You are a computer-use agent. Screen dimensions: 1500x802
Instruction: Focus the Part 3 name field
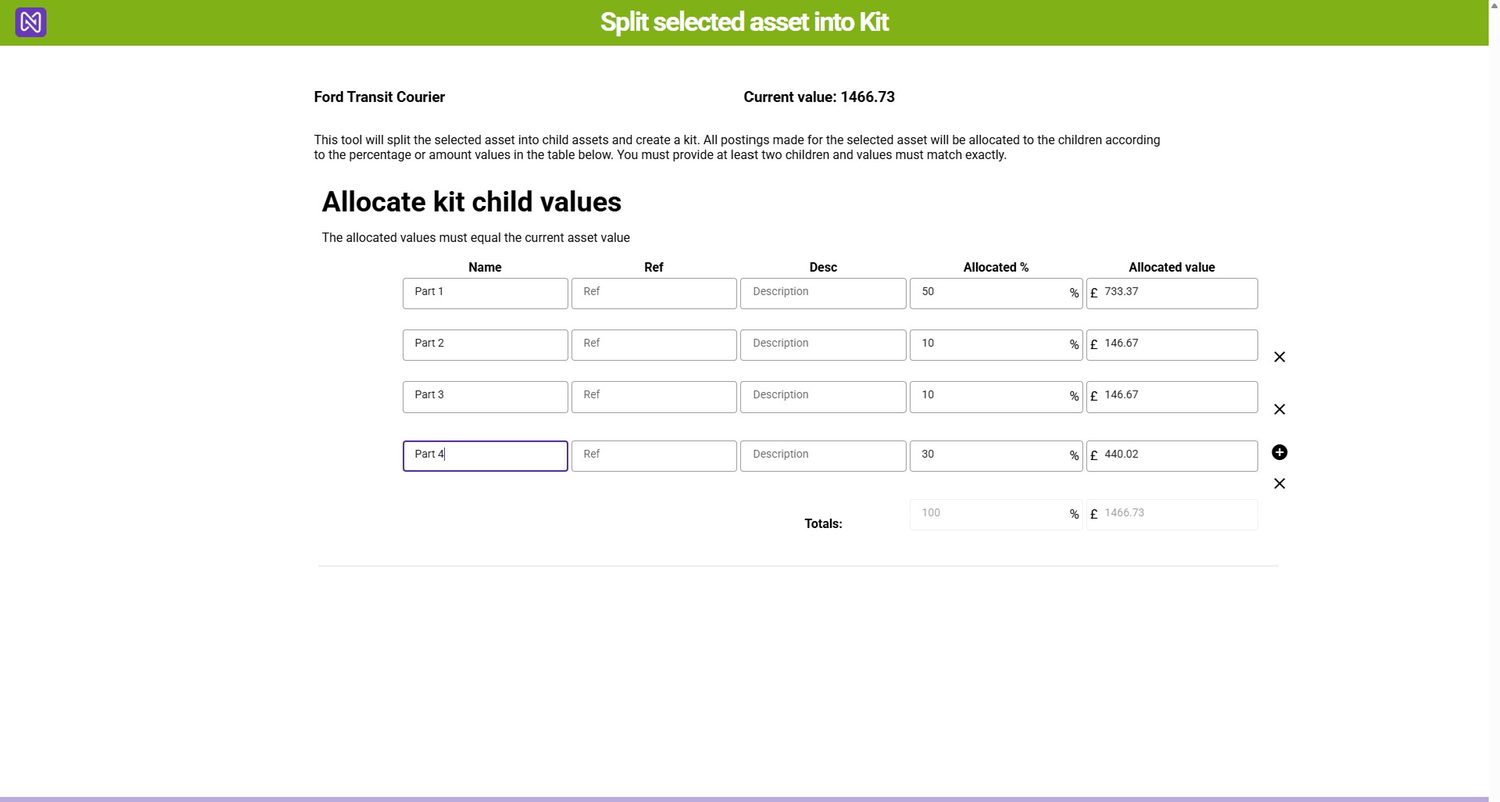coord(485,396)
